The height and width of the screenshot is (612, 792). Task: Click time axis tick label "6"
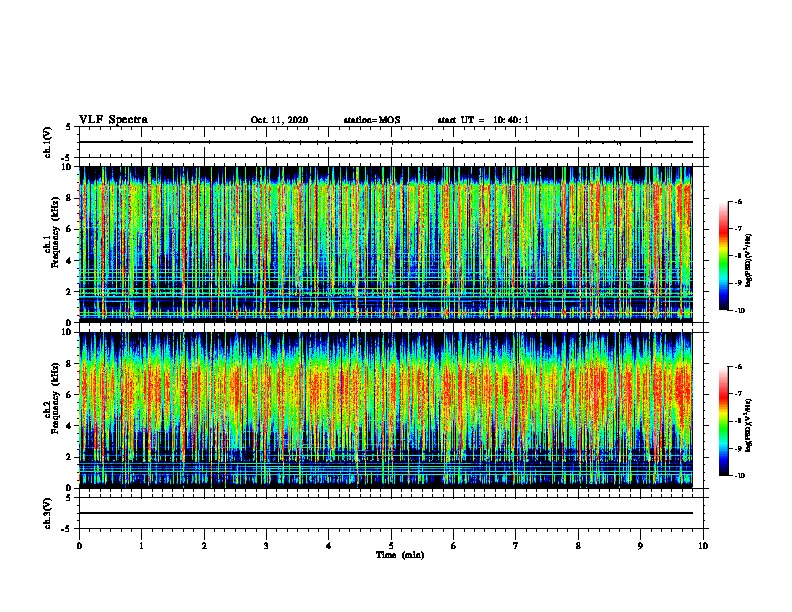coord(454,546)
